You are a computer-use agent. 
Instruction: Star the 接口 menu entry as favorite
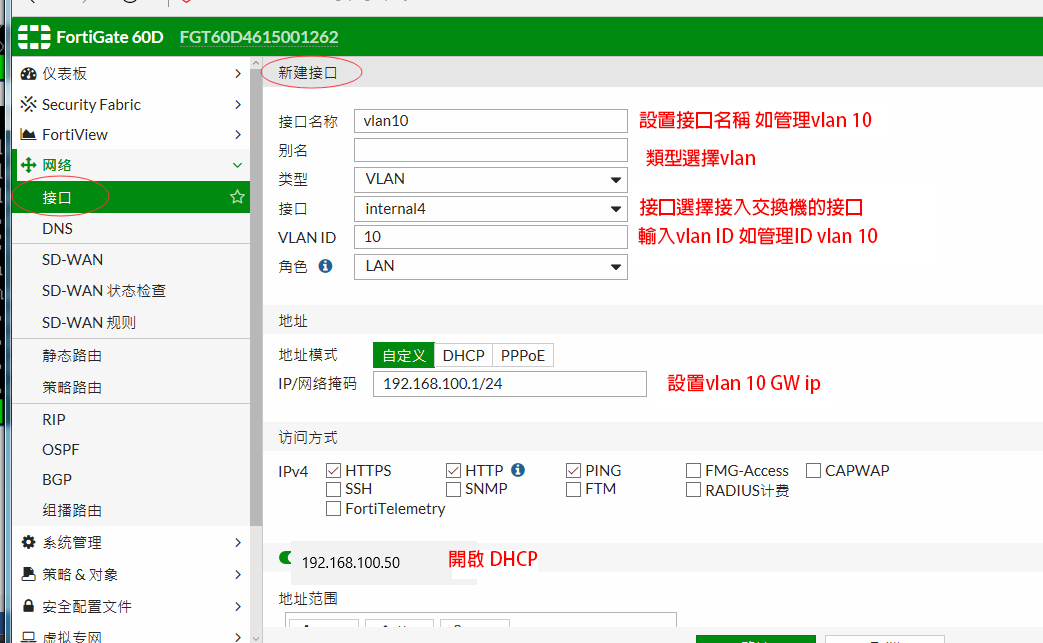tap(237, 197)
